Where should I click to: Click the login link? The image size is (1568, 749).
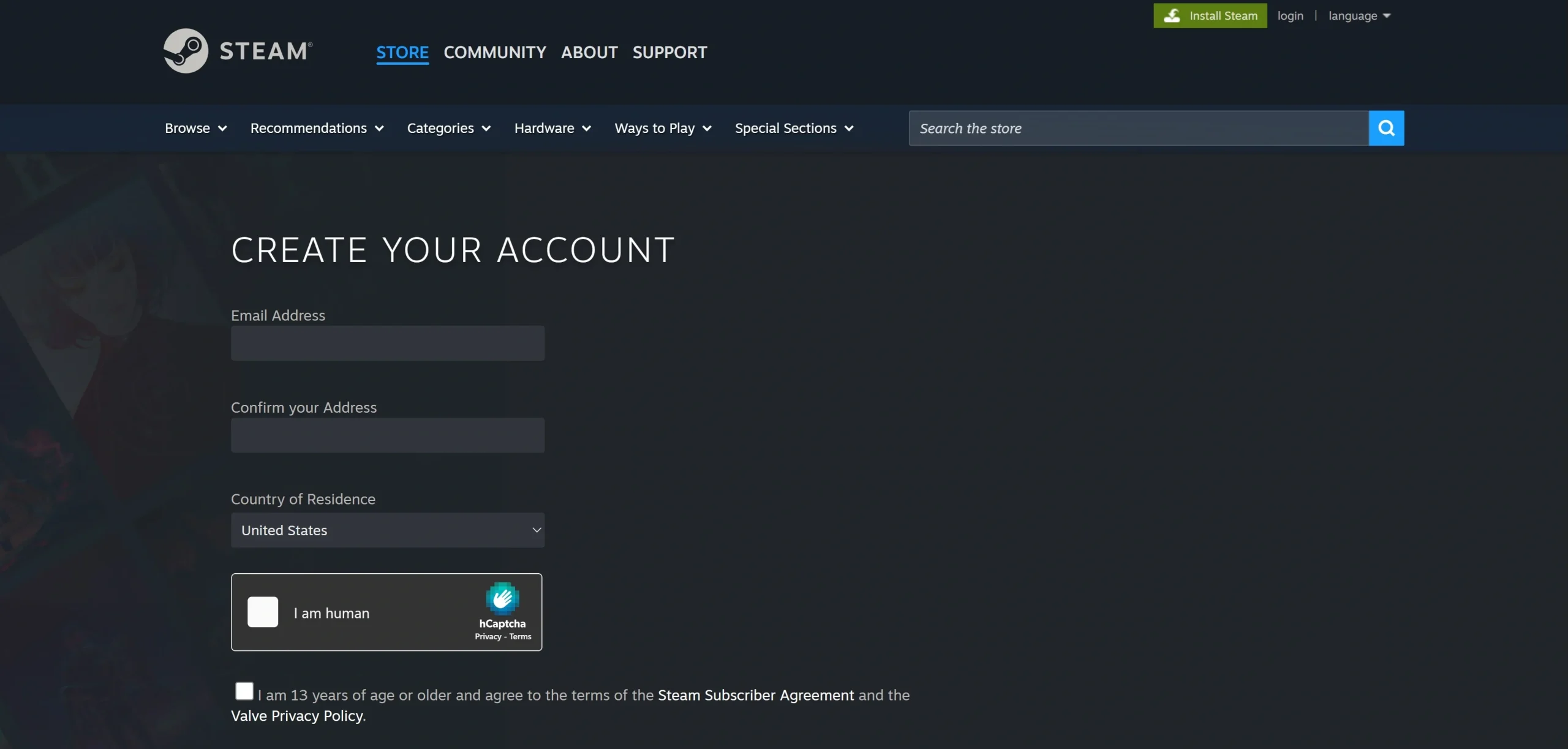1290,16
